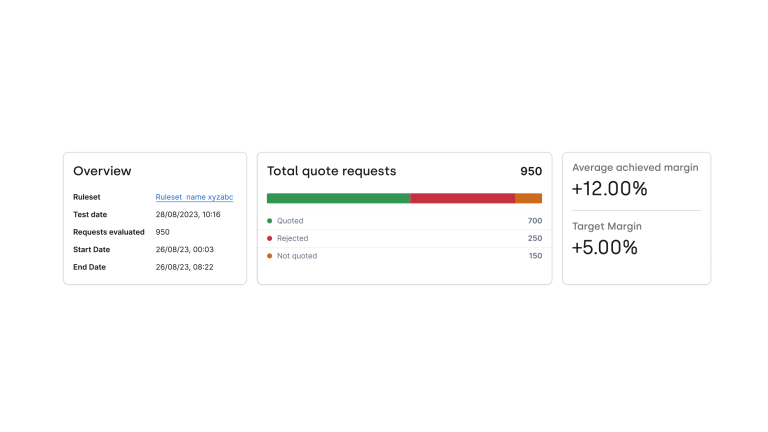Click the +12.00% margin value
This screenshot has height=432, width=768.
coord(609,189)
